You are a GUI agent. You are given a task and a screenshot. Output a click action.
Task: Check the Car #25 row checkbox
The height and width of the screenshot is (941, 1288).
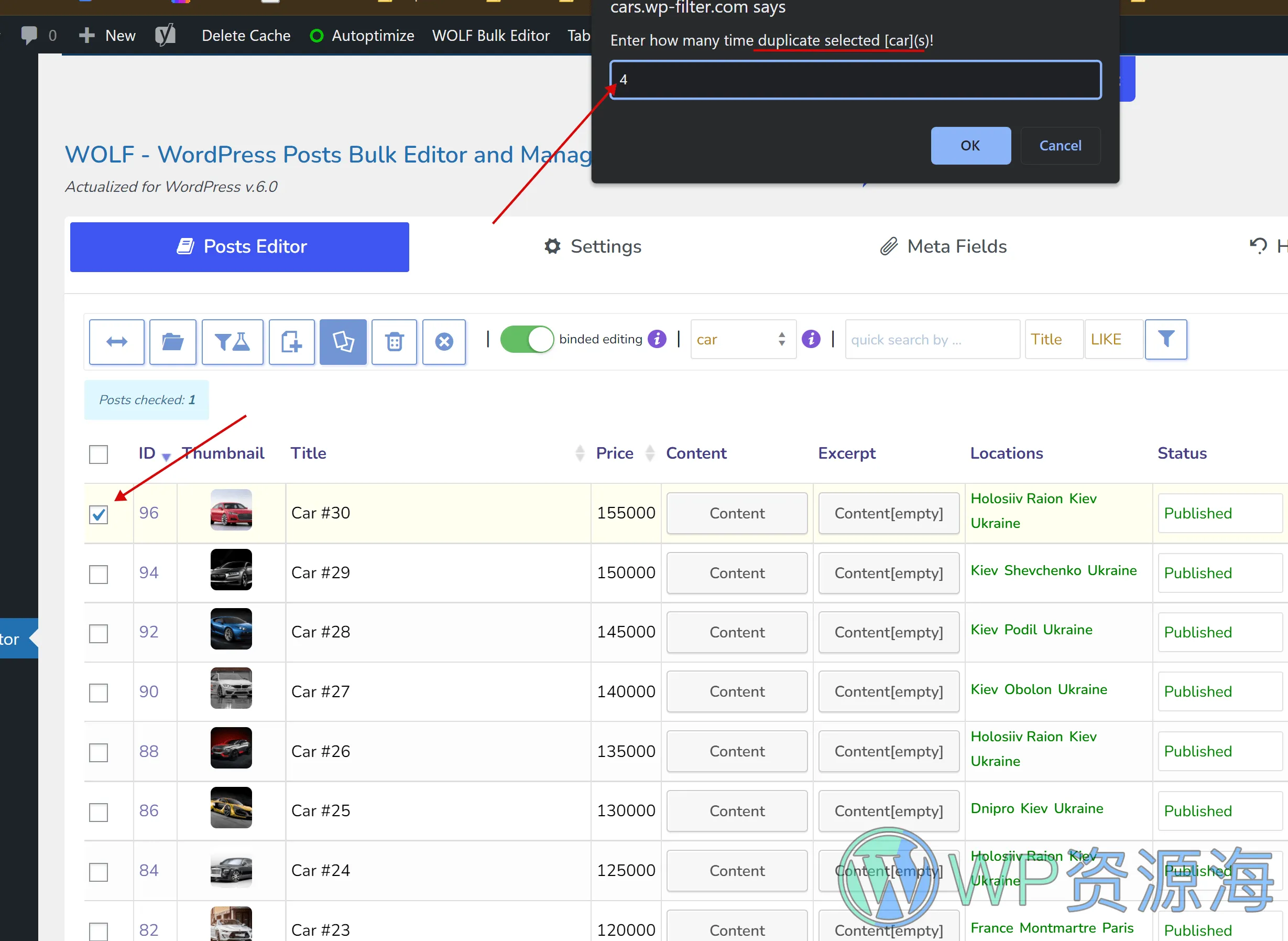[x=99, y=812]
